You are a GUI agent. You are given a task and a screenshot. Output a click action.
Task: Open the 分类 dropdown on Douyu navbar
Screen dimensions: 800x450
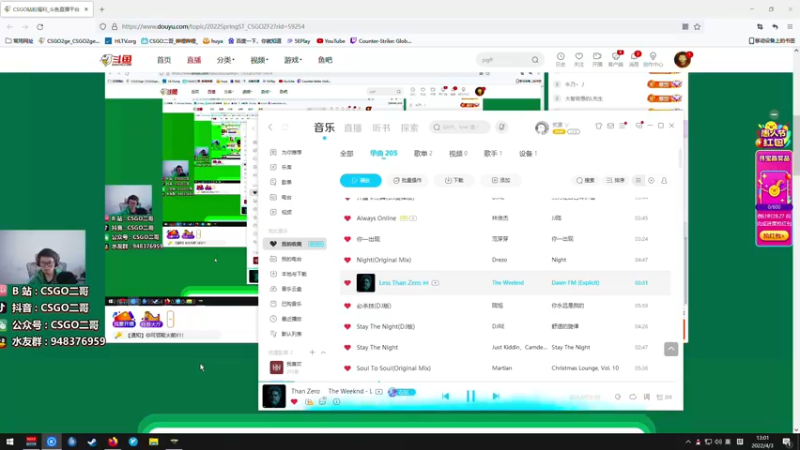click(x=226, y=60)
